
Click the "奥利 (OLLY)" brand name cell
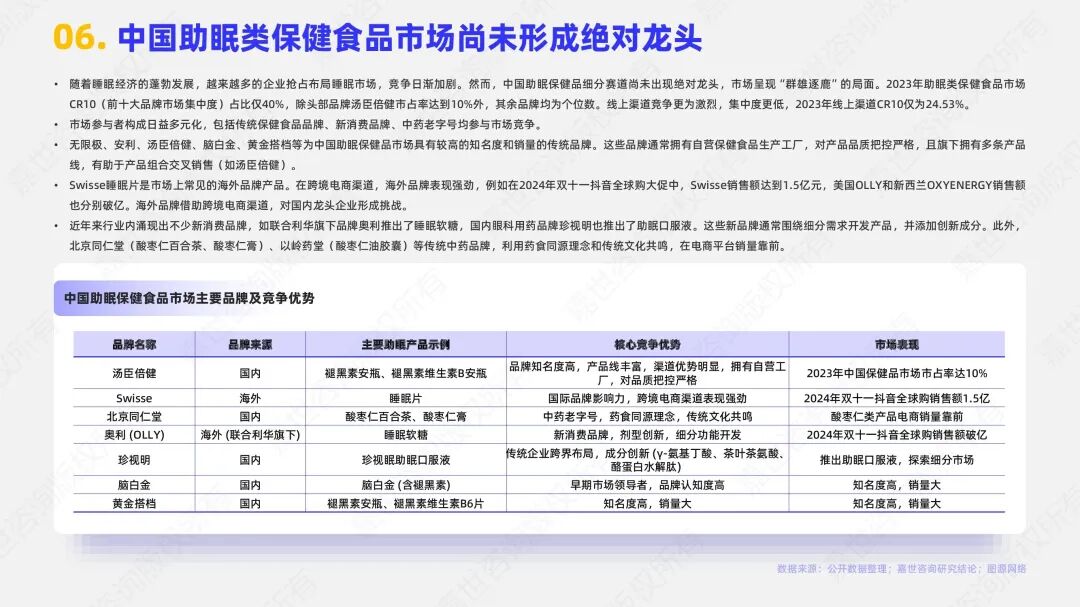(134, 435)
